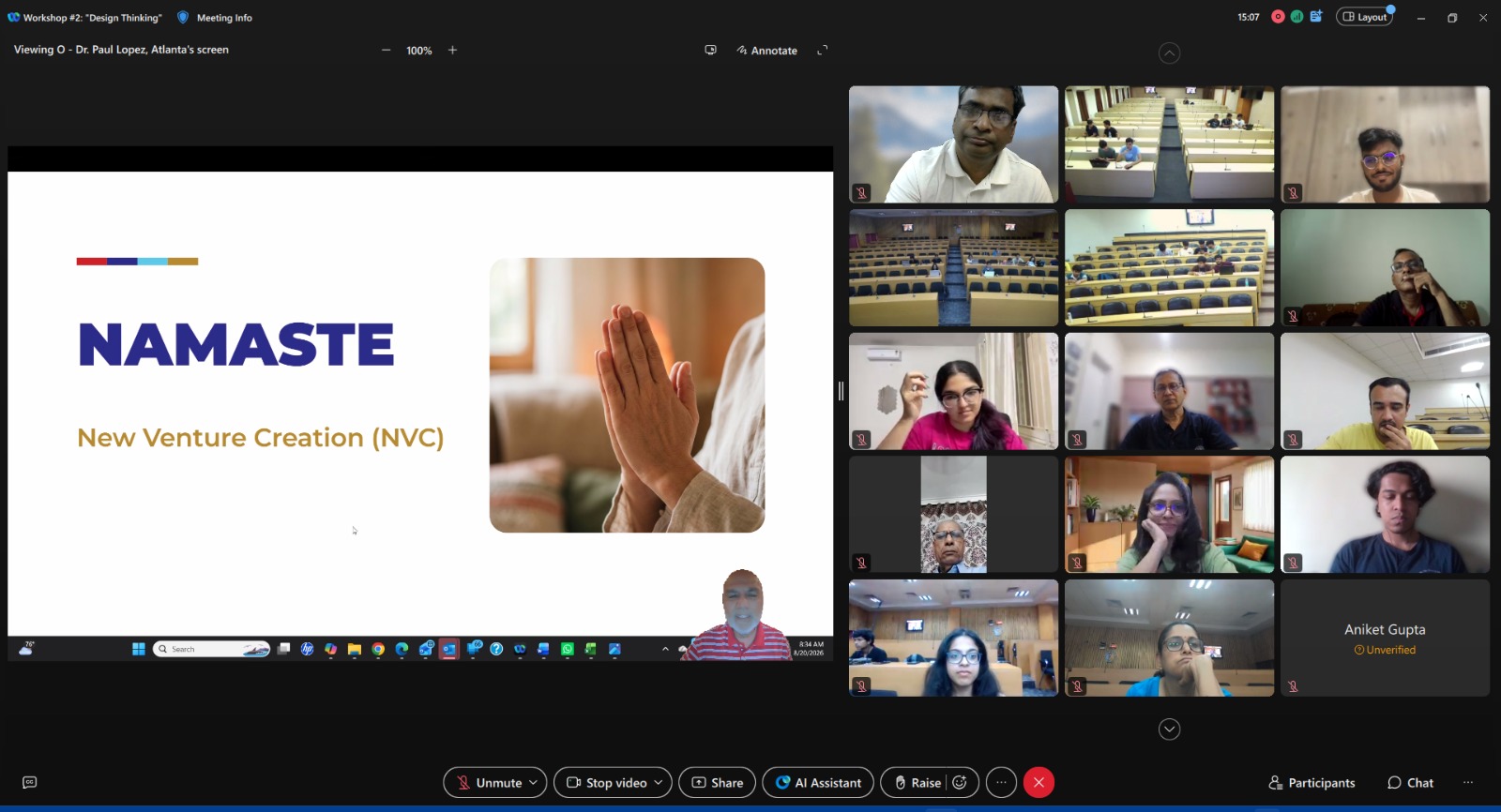Zoom in the shared screen view
This screenshot has height=812, width=1501.
tap(452, 51)
